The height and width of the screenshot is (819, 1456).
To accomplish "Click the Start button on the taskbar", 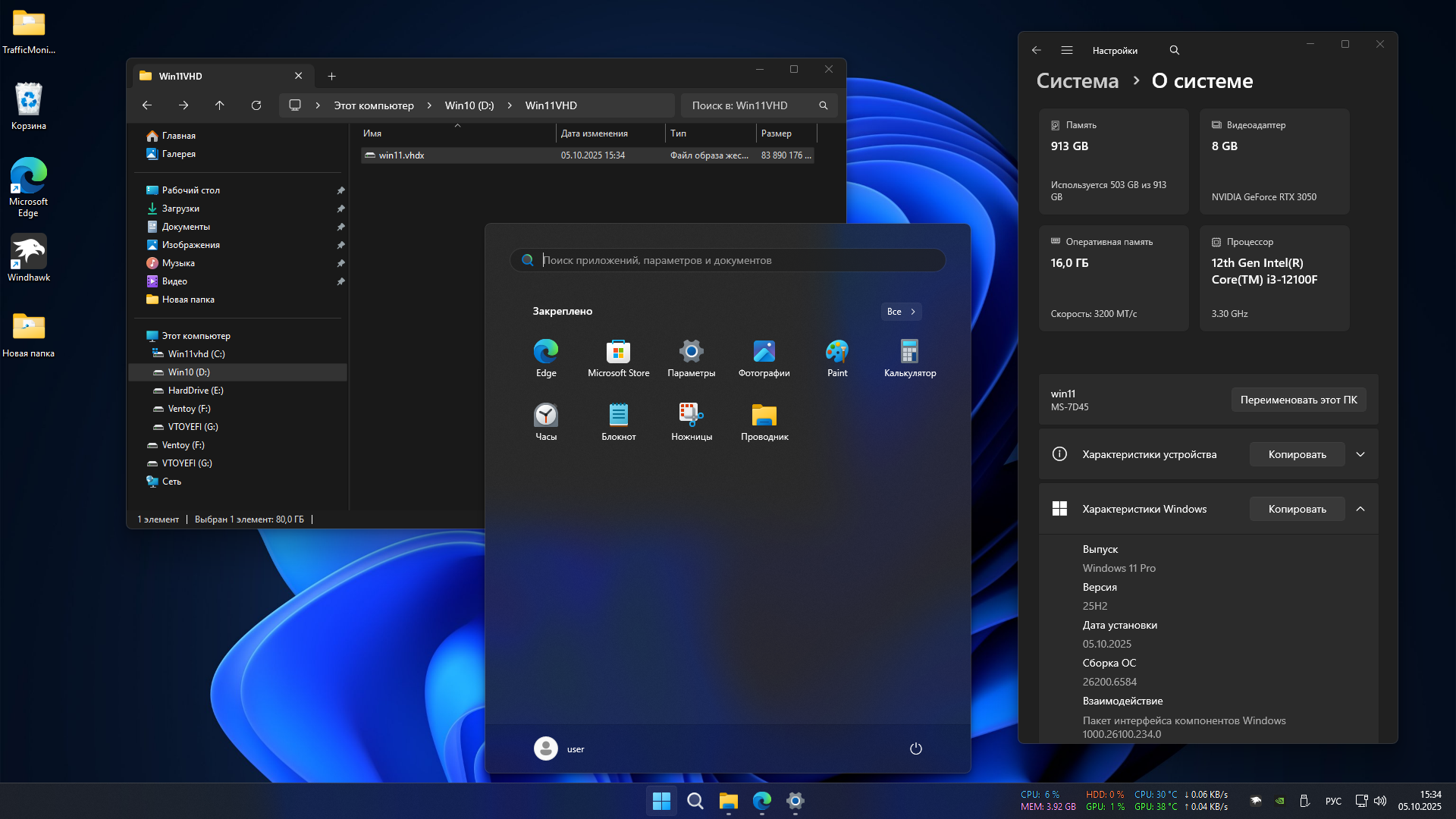I will click(661, 801).
